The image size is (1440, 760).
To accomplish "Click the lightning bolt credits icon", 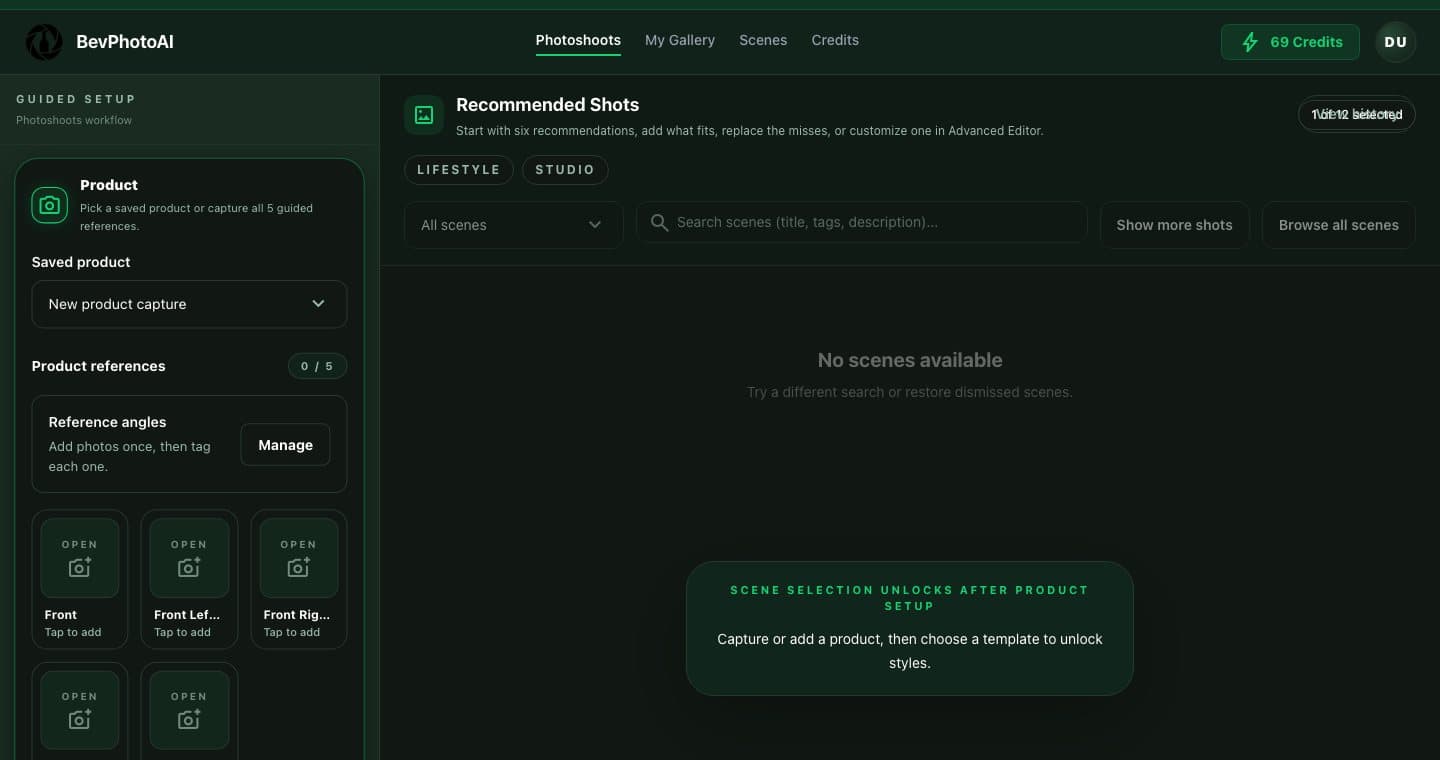I will coord(1249,42).
